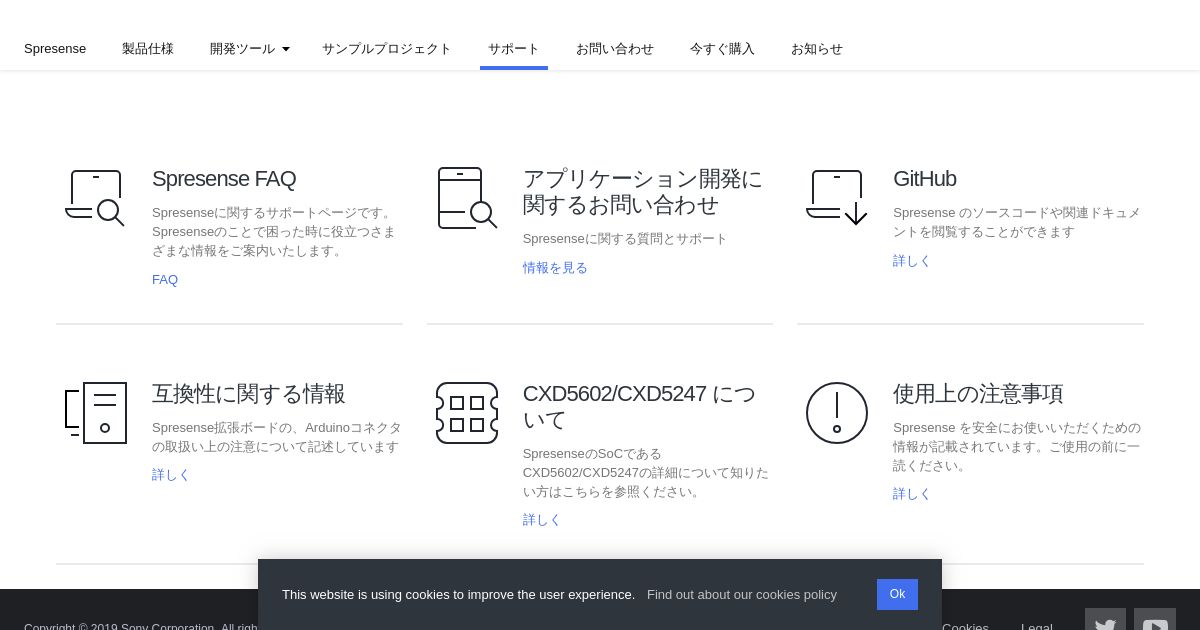The width and height of the screenshot is (1200, 630).
Task: Open the Legal footer link
Action: coord(1036,627)
